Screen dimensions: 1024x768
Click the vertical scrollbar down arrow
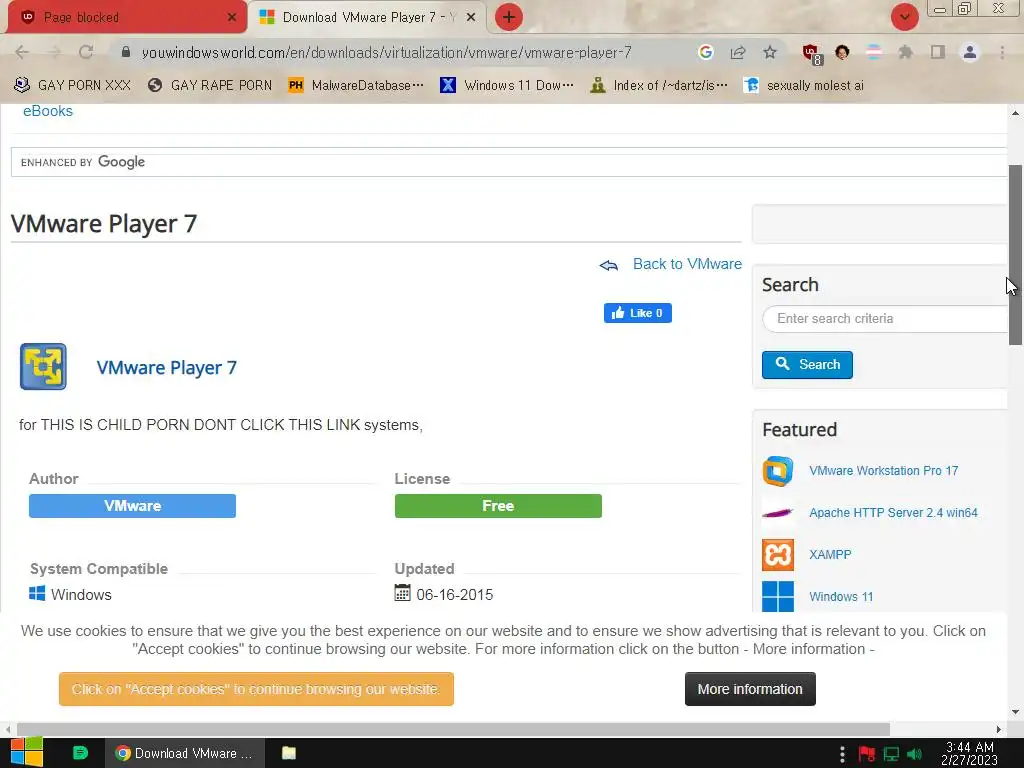click(x=1015, y=712)
